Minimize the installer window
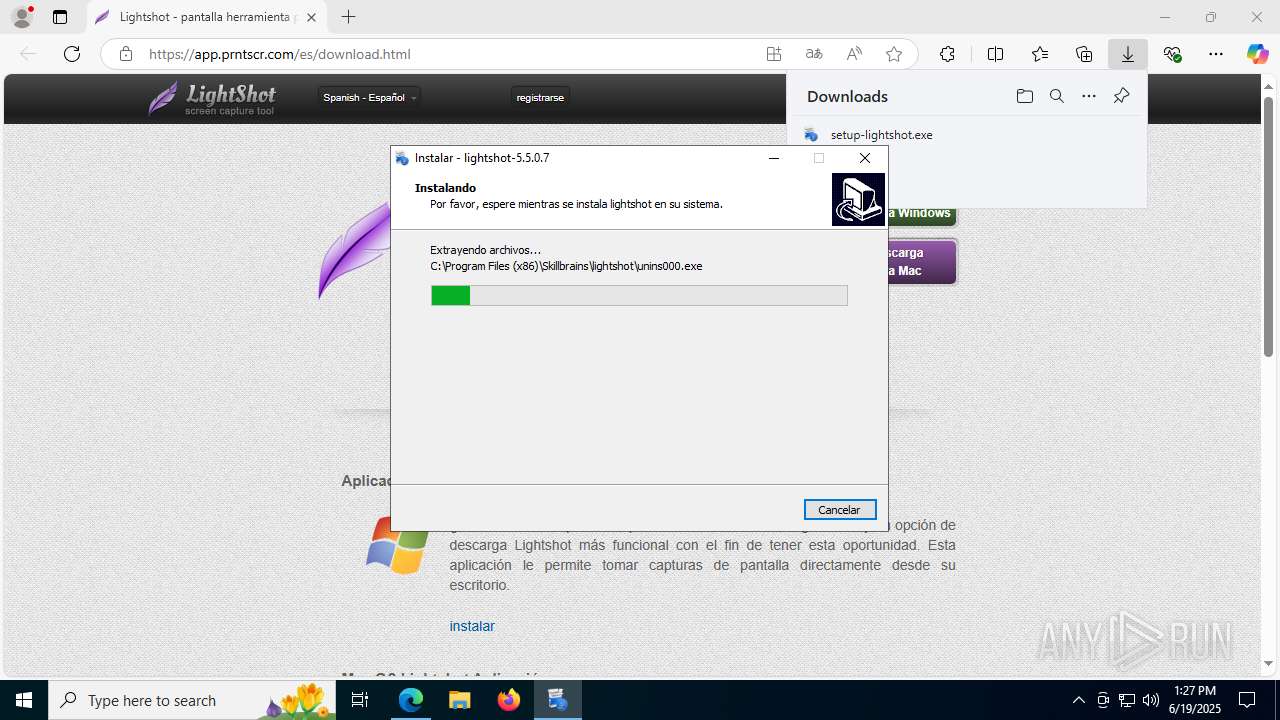This screenshot has height=720, width=1280. (x=774, y=158)
